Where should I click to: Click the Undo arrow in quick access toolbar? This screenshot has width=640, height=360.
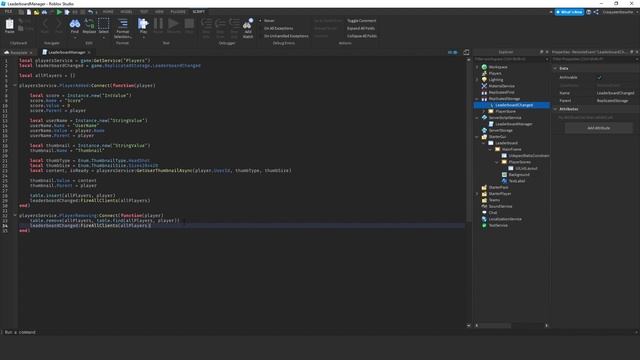pyautogui.click(x=91, y=12)
